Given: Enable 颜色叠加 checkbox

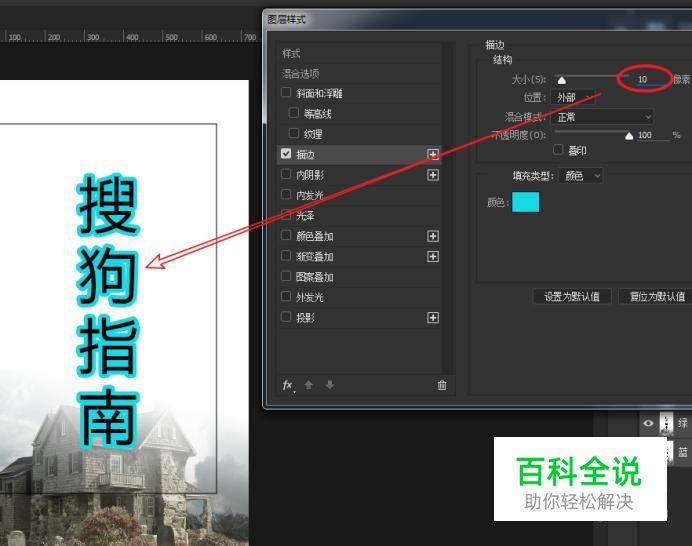Looking at the screenshot, I should pyautogui.click(x=286, y=235).
